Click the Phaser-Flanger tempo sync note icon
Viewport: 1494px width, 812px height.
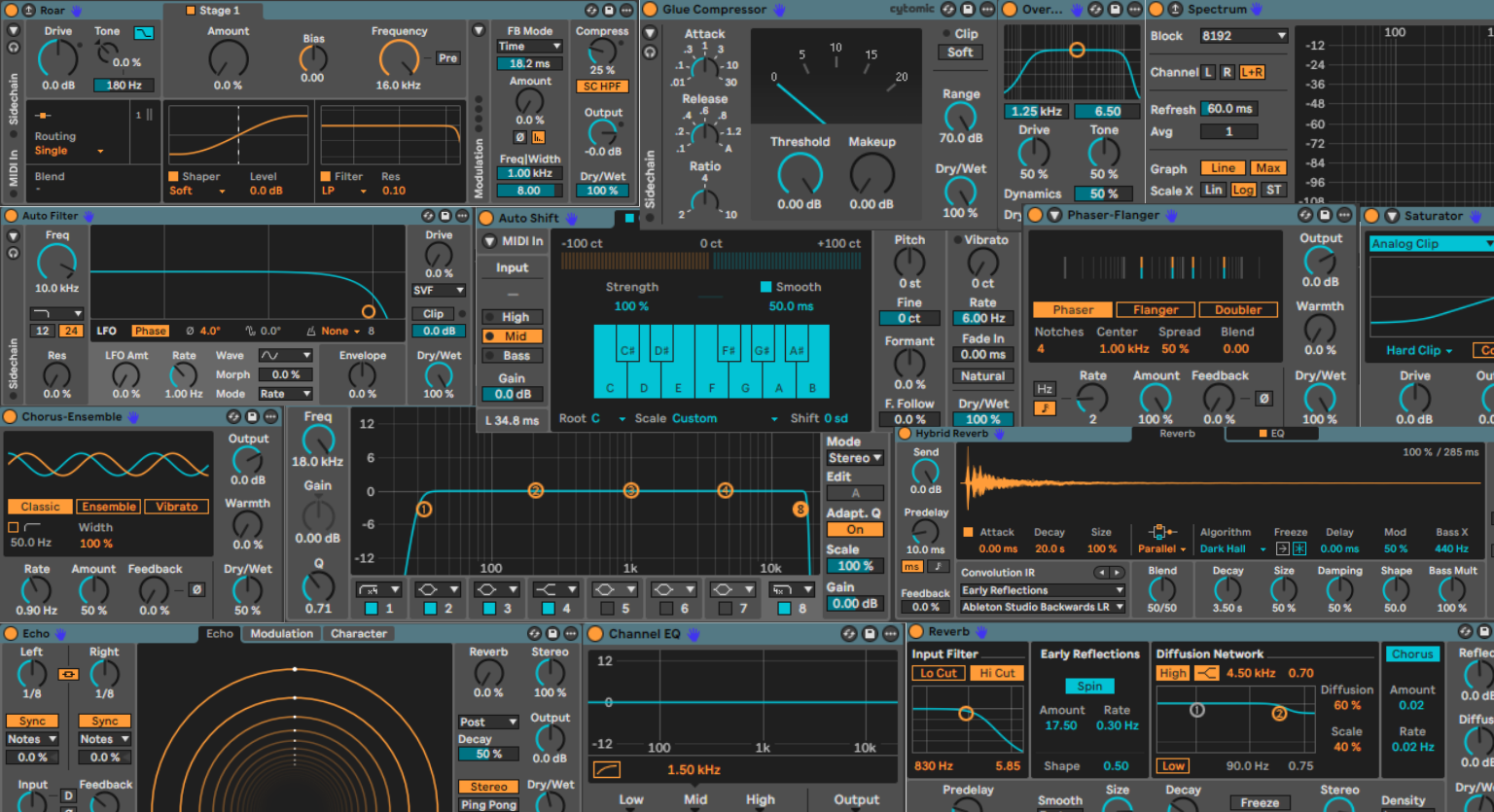1045,408
